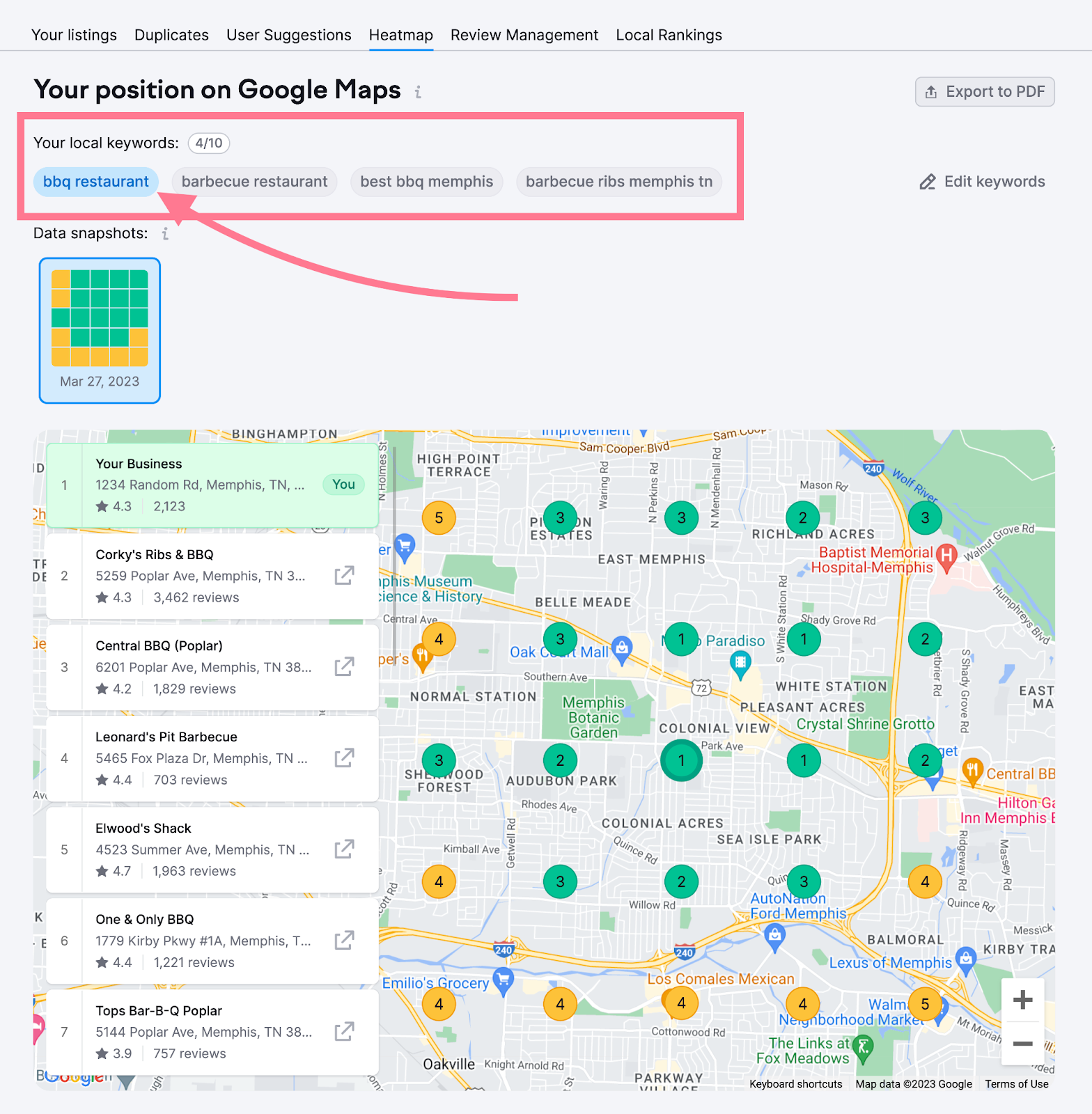Viewport: 1092px width, 1114px height.
Task: Click the info icon next to Data snapshots
Action: [165, 234]
